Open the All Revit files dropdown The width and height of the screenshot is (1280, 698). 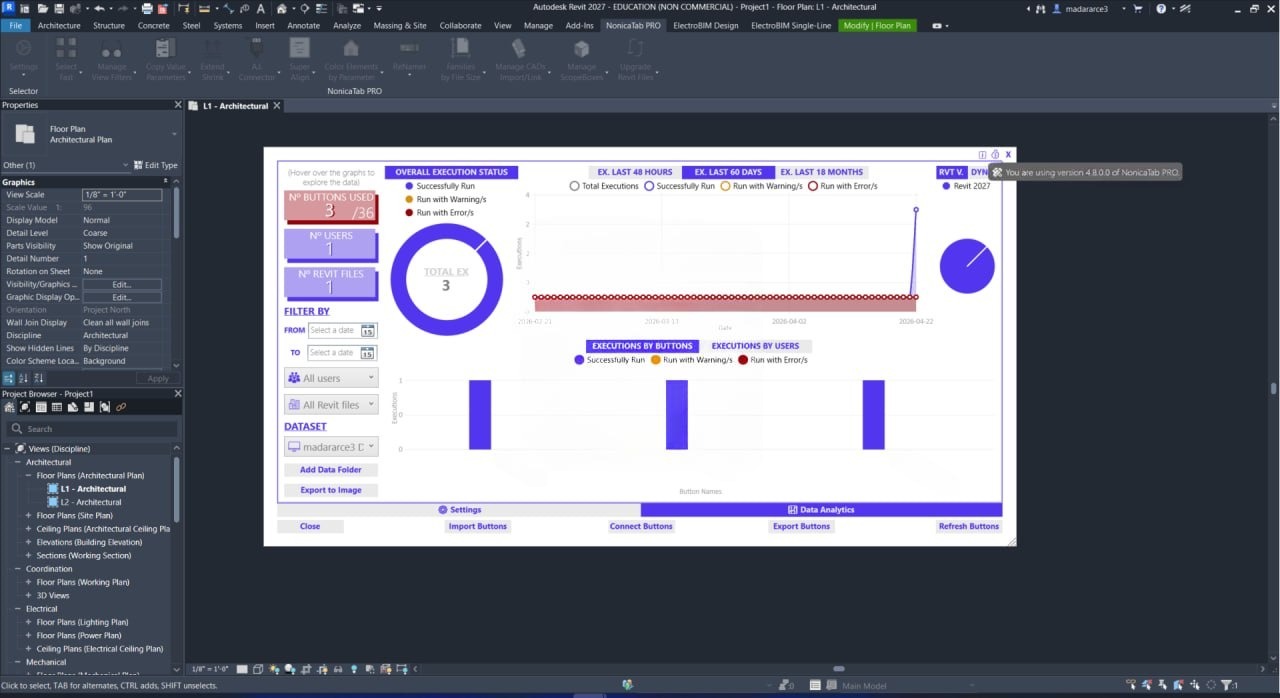pos(331,405)
